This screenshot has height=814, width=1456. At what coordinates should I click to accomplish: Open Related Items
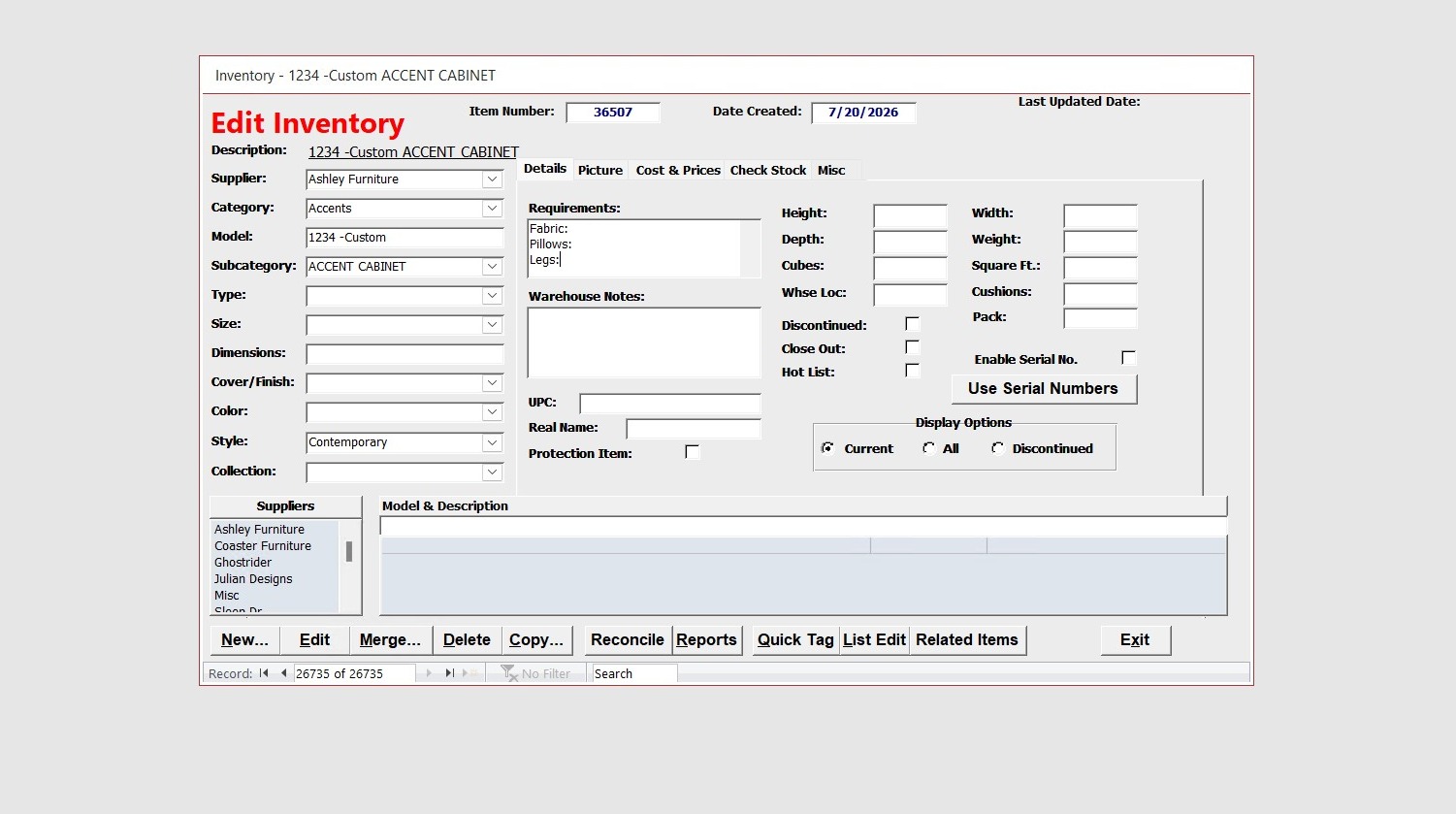(x=967, y=640)
